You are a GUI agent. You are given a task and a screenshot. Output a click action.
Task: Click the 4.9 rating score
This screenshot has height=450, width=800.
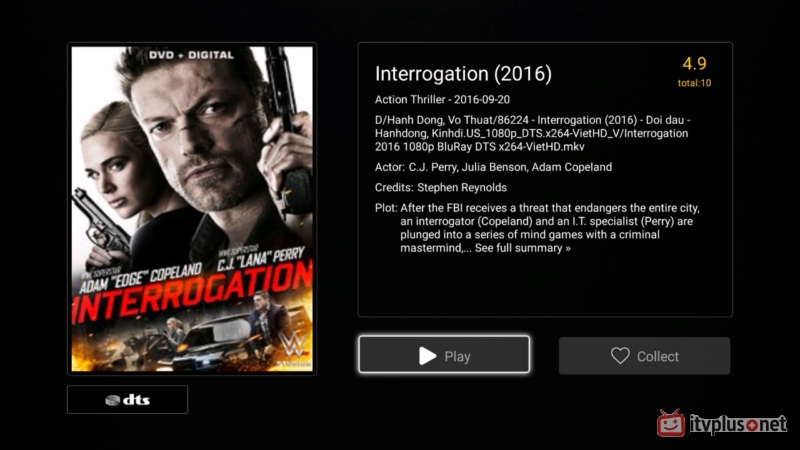pos(694,64)
